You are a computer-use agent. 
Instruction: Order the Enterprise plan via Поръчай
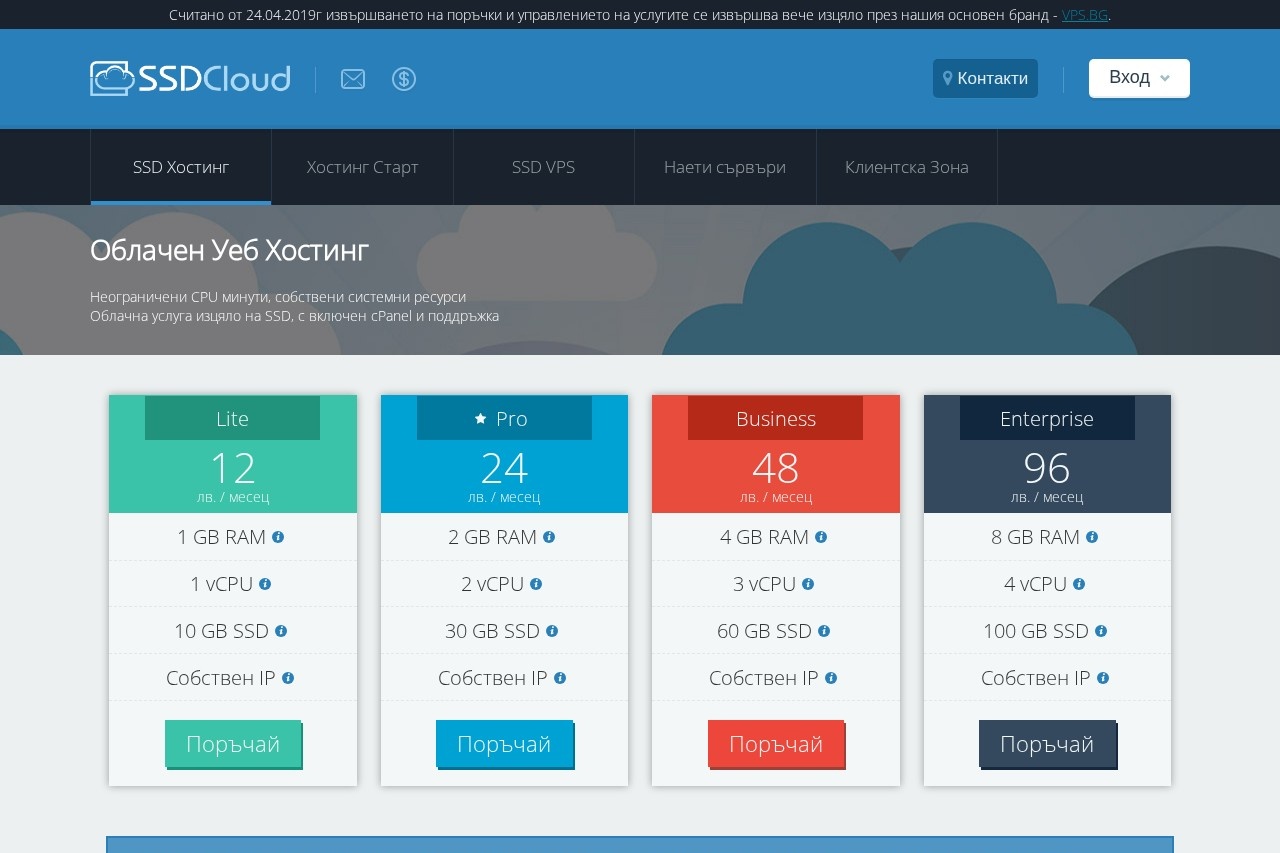1047,743
